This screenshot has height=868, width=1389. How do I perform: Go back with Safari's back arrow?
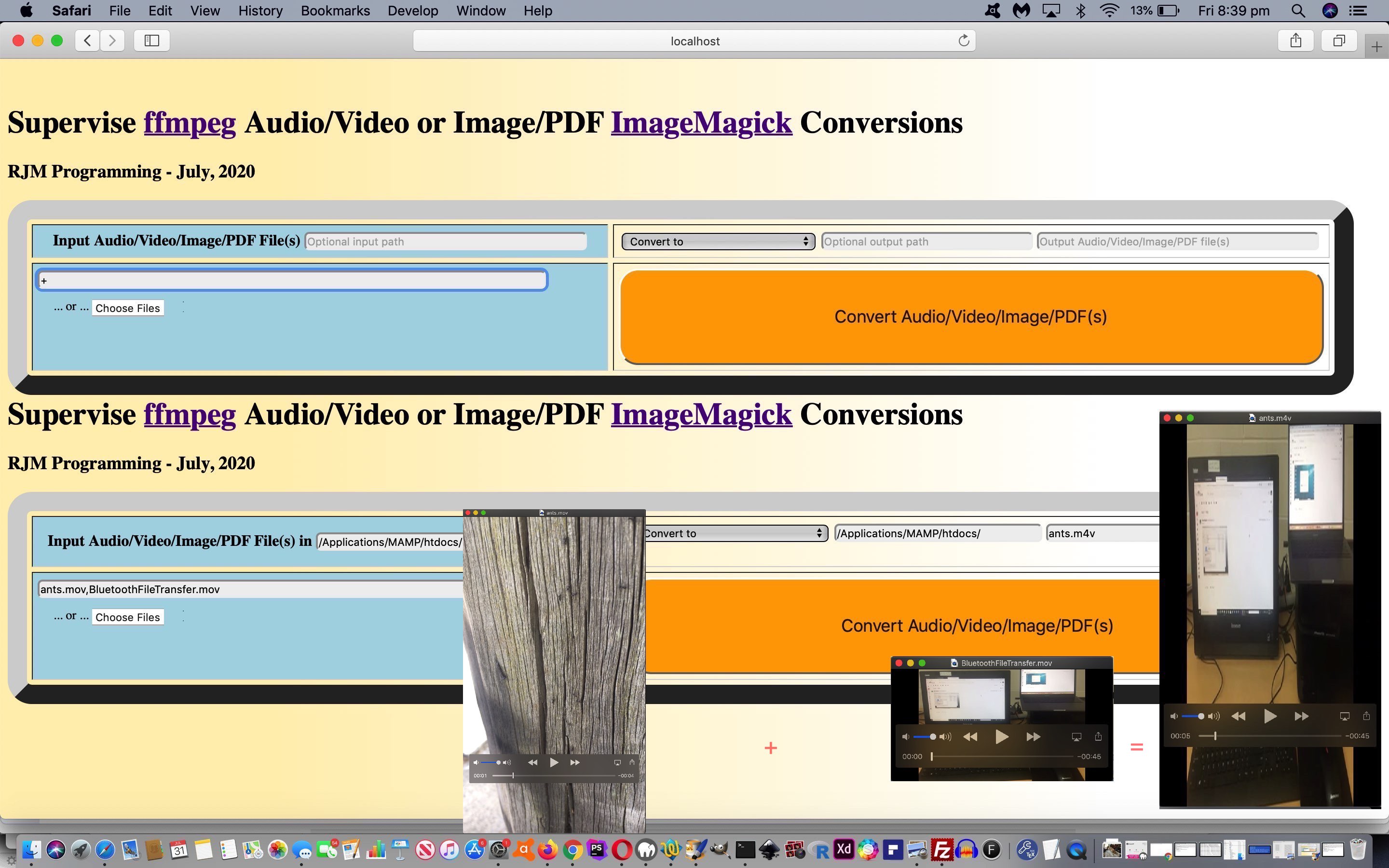pyautogui.click(x=87, y=40)
